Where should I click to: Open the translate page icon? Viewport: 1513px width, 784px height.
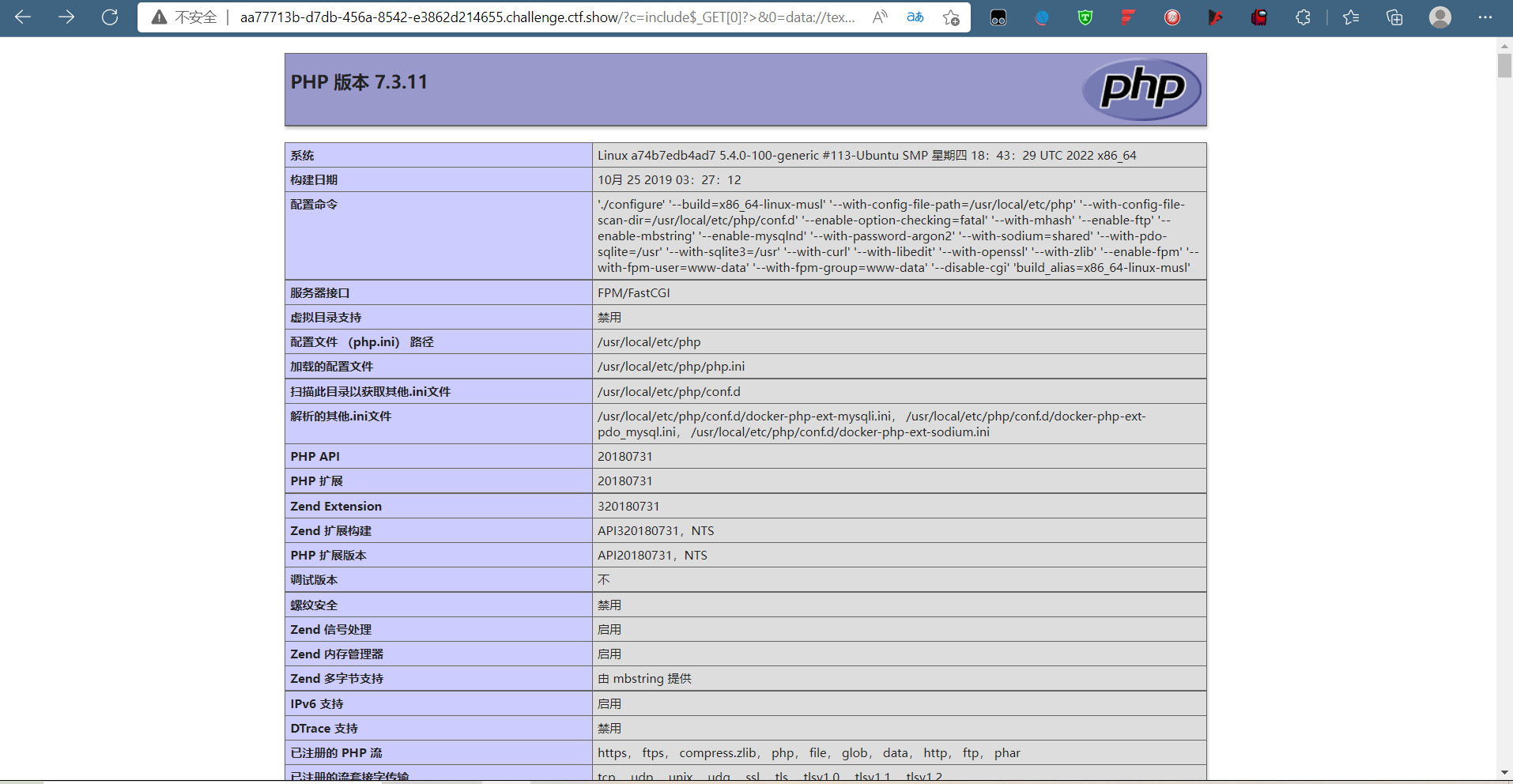tap(915, 17)
